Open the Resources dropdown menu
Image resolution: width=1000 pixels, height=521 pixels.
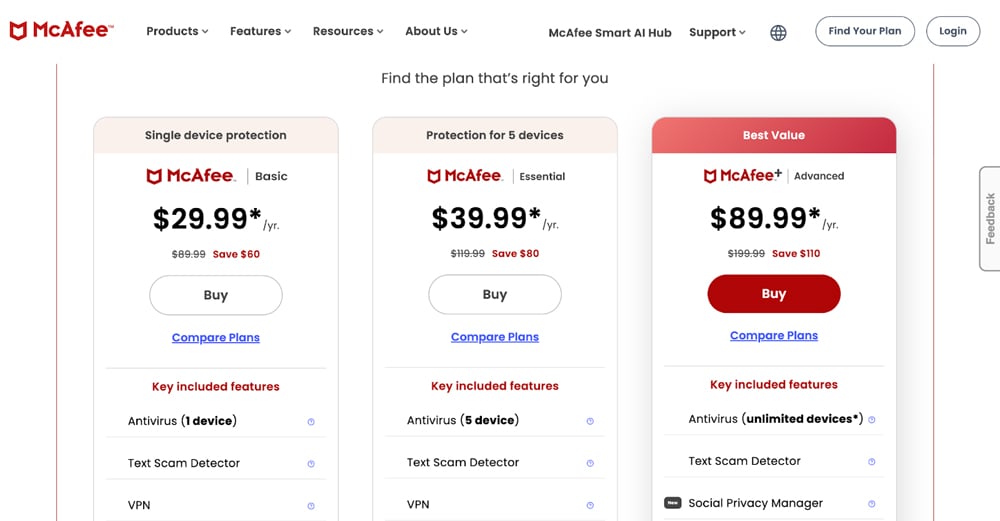tap(348, 31)
